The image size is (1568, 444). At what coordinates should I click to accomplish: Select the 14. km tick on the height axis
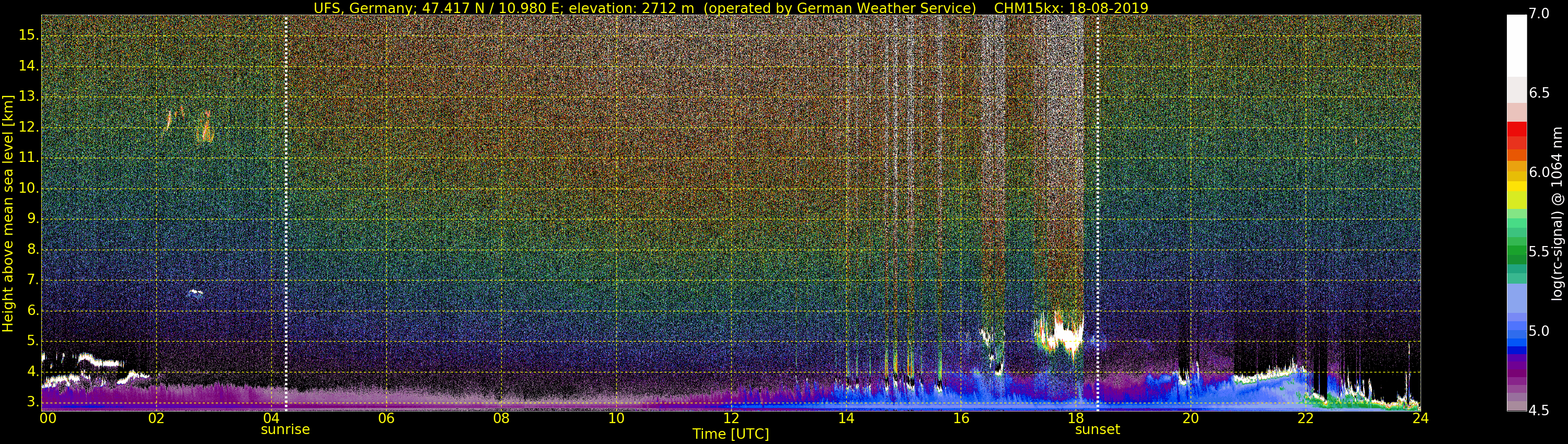(28, 66)
